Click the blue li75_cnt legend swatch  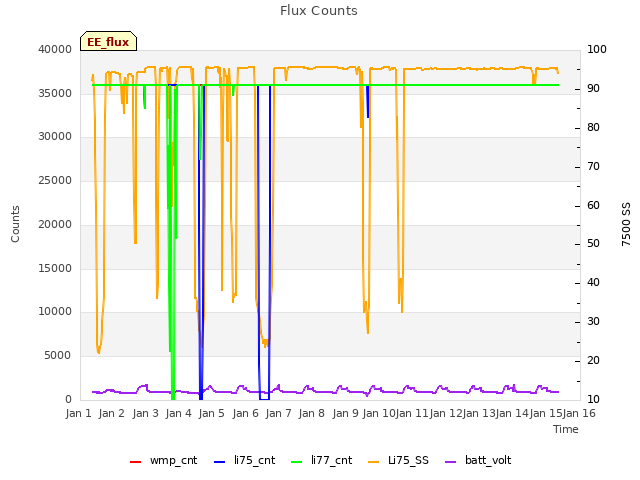pos(220,462)
